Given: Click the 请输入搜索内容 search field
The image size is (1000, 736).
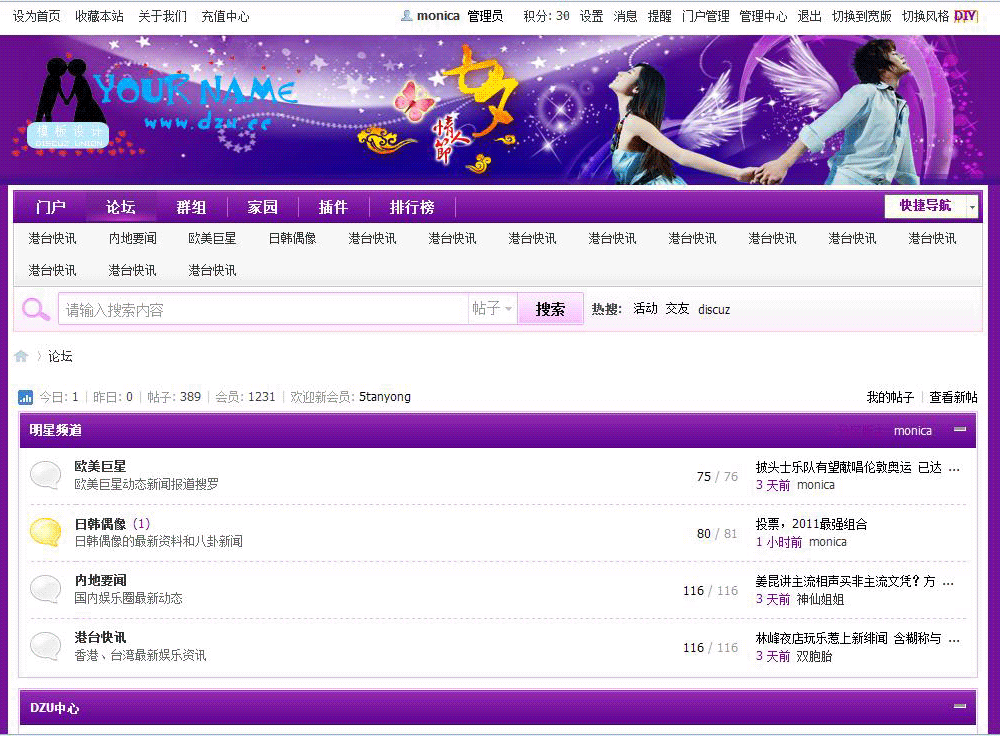Looking at the screenshot, I should [262, 309].
